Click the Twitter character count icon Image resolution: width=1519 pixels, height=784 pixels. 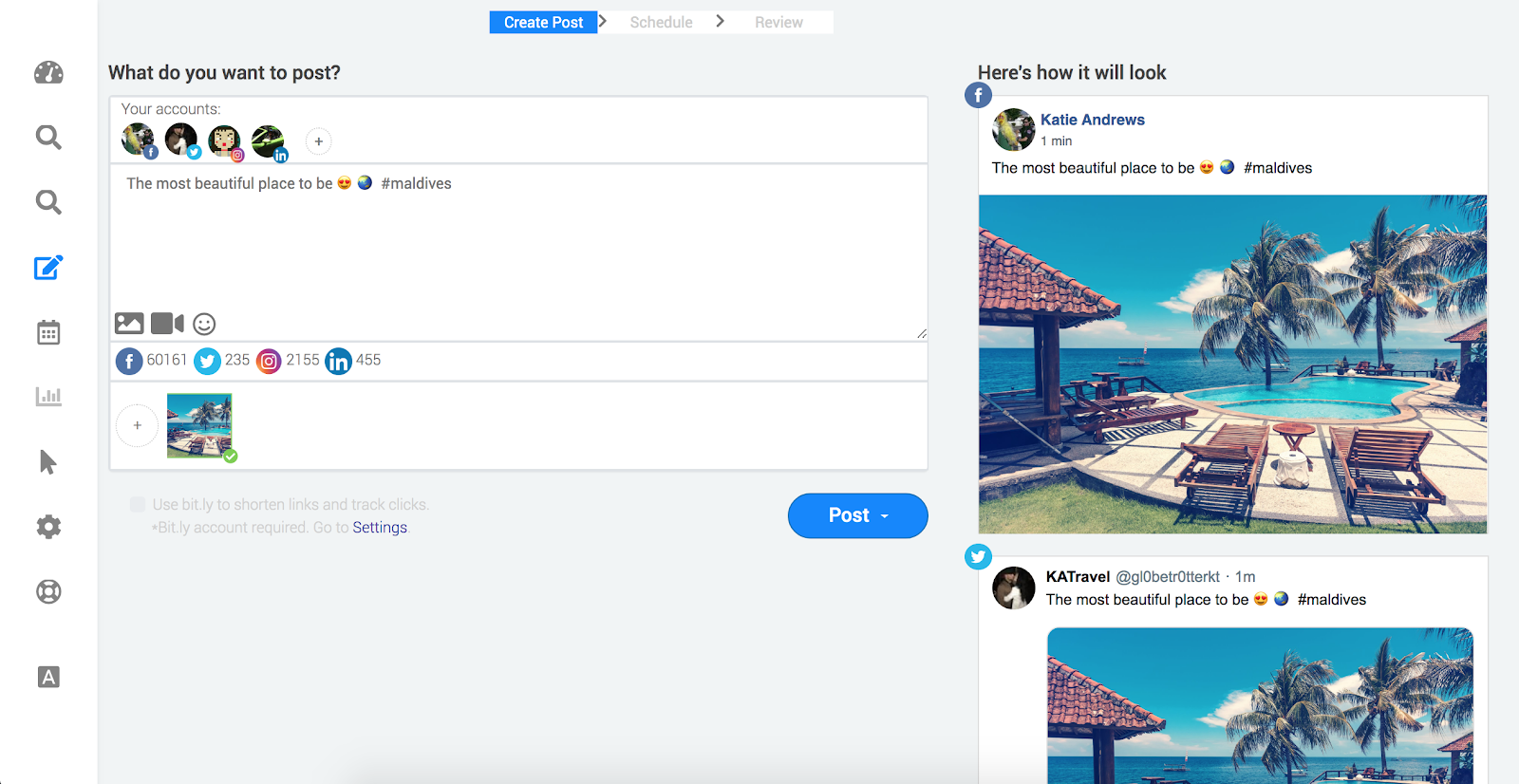[207, 361]
